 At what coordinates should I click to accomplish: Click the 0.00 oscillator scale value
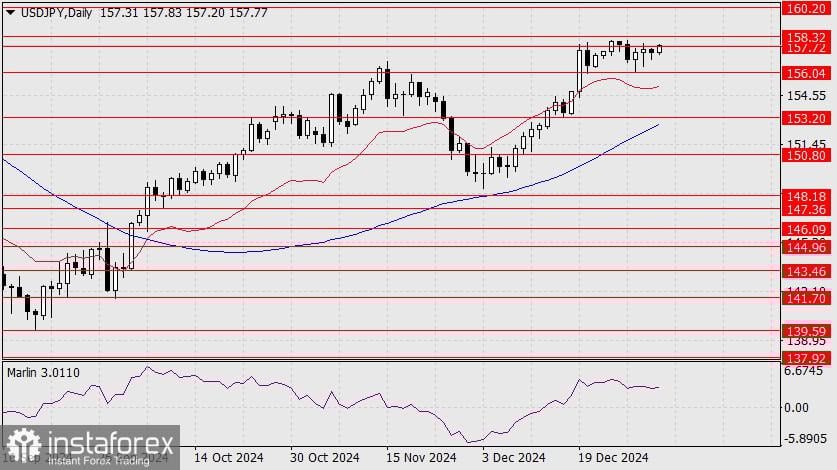[x=796, y=408]
